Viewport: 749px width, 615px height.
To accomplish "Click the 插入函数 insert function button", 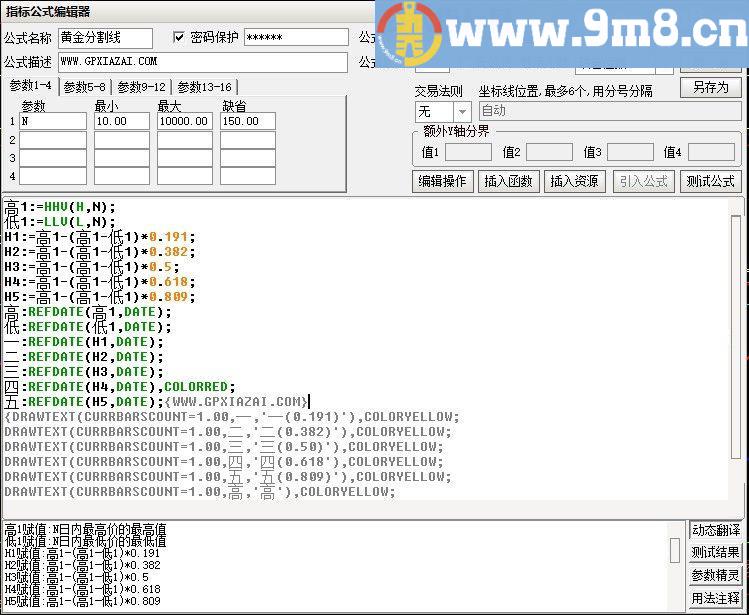I will [509, 181].
